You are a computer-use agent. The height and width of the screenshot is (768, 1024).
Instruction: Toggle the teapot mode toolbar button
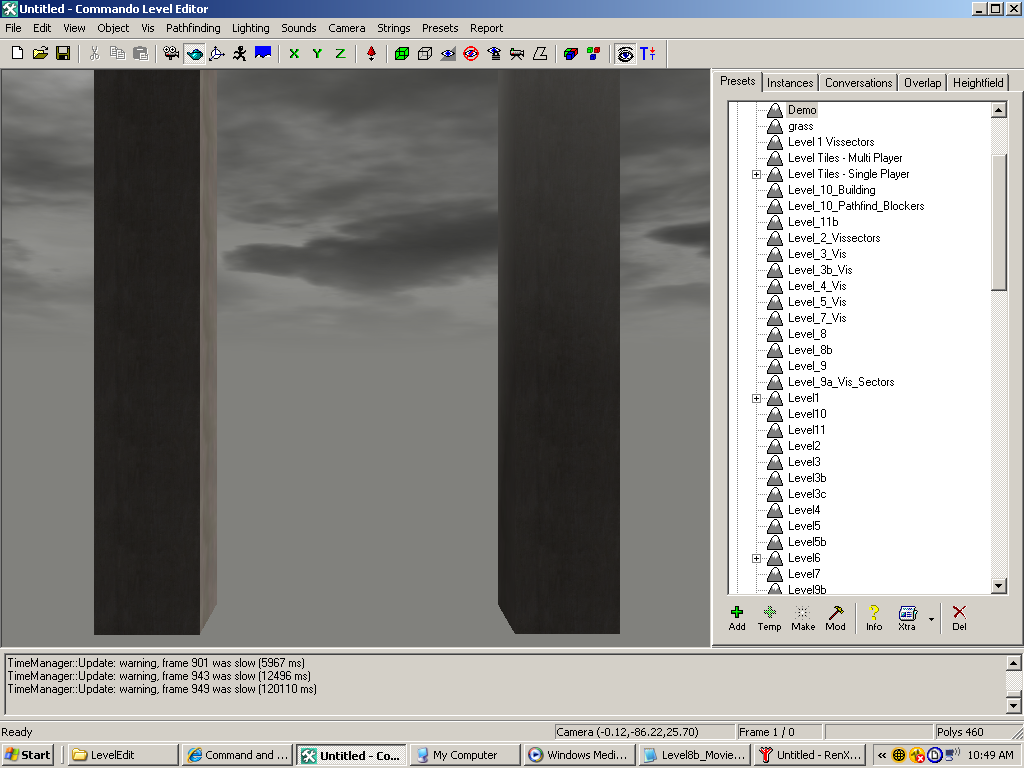(x=195, y=53)
